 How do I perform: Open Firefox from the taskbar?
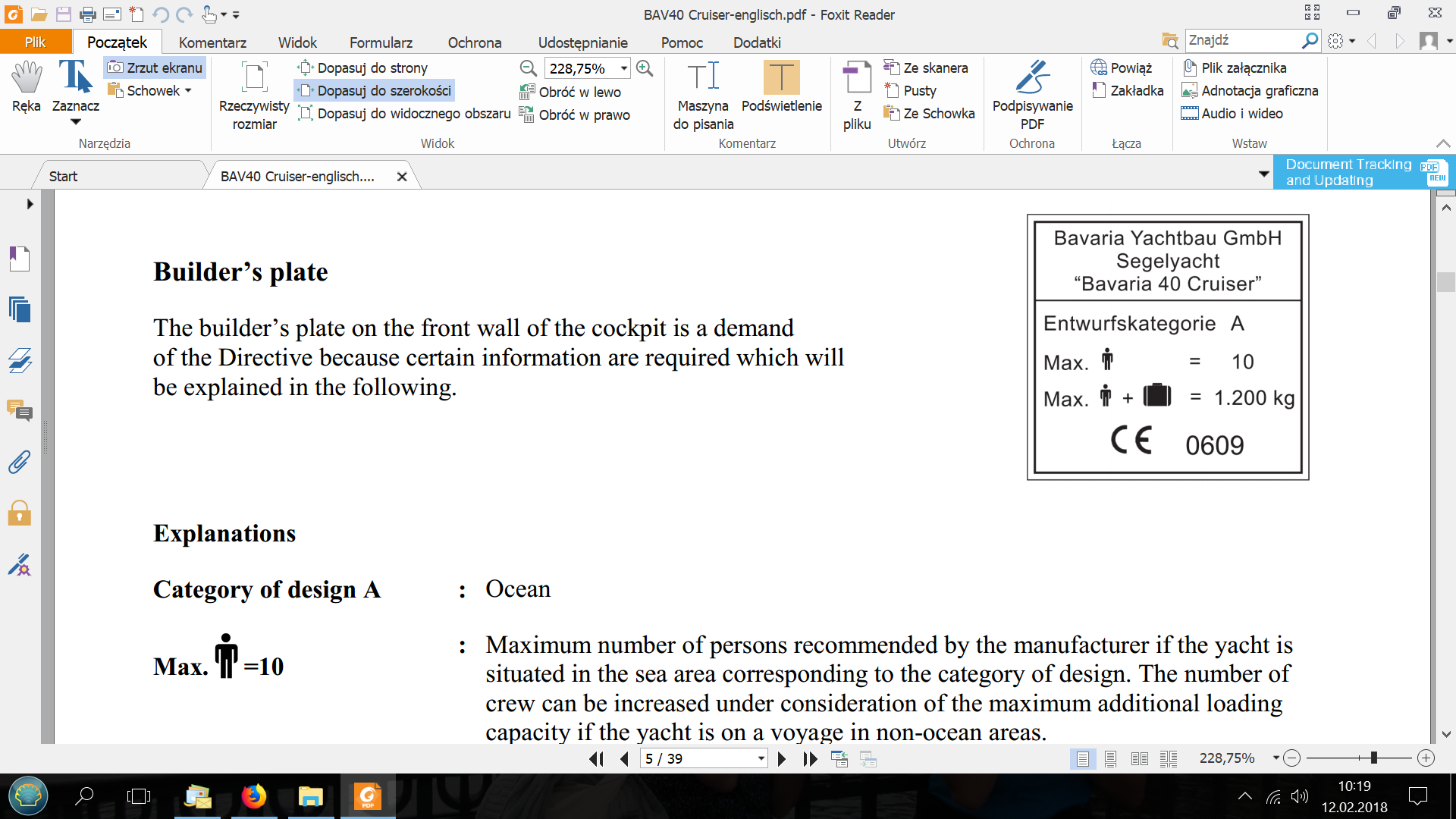[x=254, y=796]
